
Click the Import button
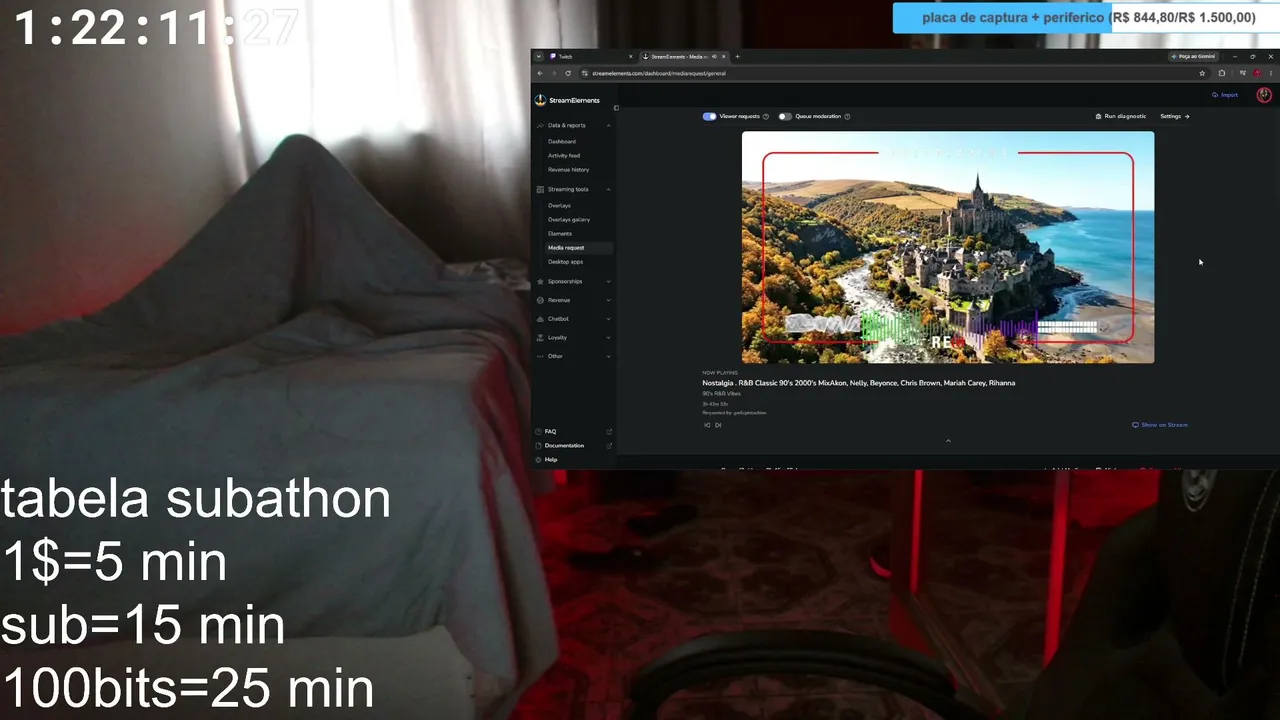click(1225, 95)
